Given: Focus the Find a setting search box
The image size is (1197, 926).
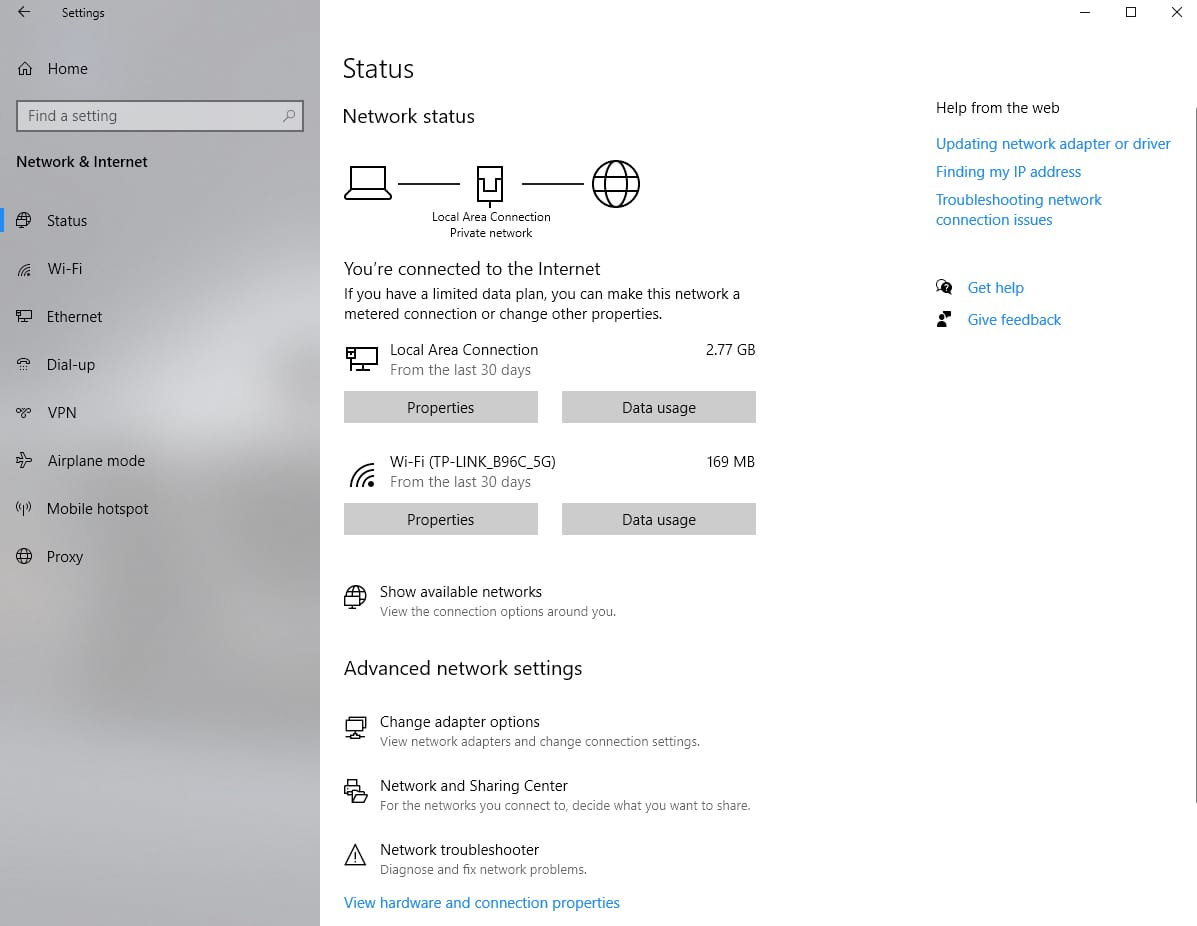Looking at the screenshot, I should 150,116.
